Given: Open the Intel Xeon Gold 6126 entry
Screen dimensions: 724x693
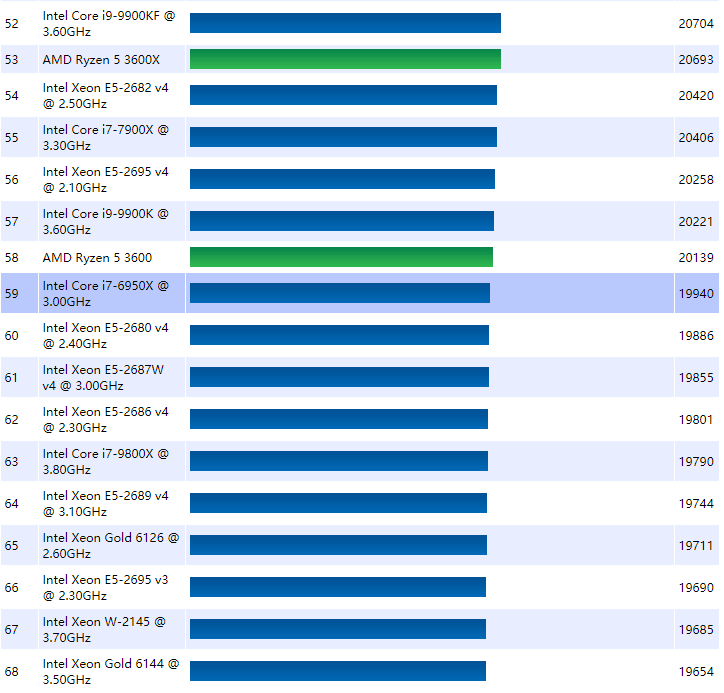Looking at the screenshot, I should (110, 546).
